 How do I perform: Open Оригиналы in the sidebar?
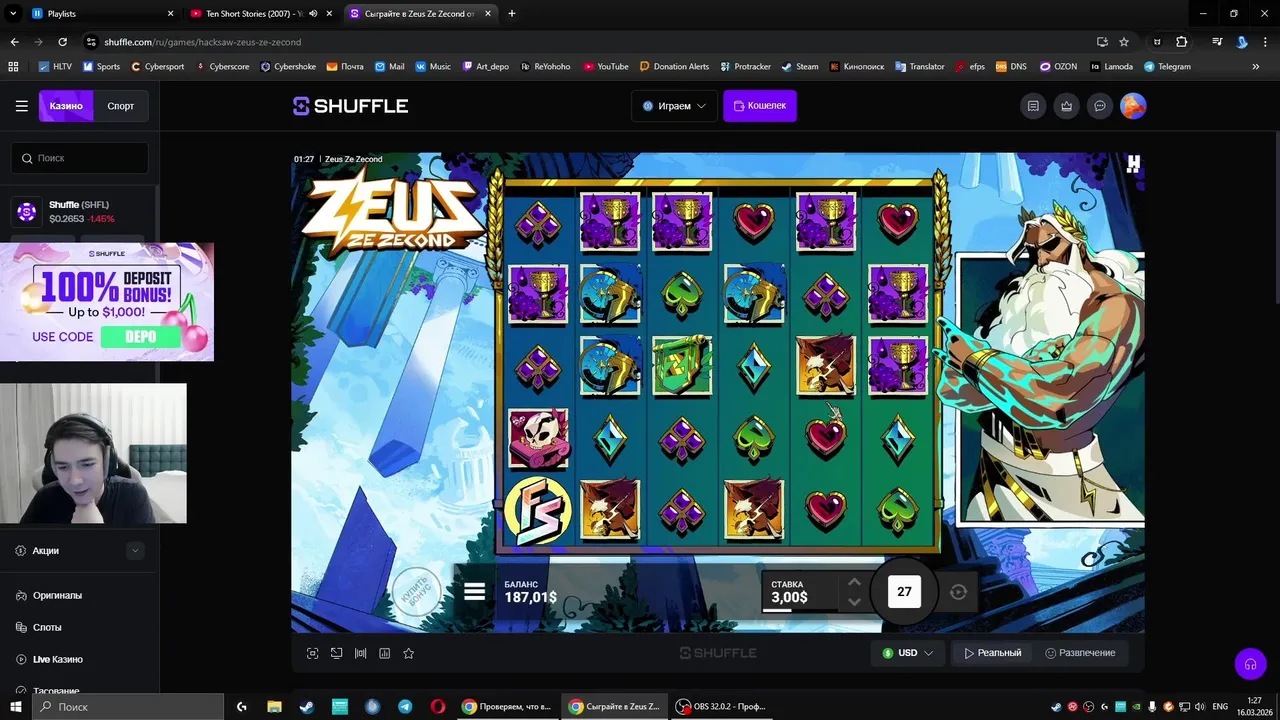coord(57,595)
